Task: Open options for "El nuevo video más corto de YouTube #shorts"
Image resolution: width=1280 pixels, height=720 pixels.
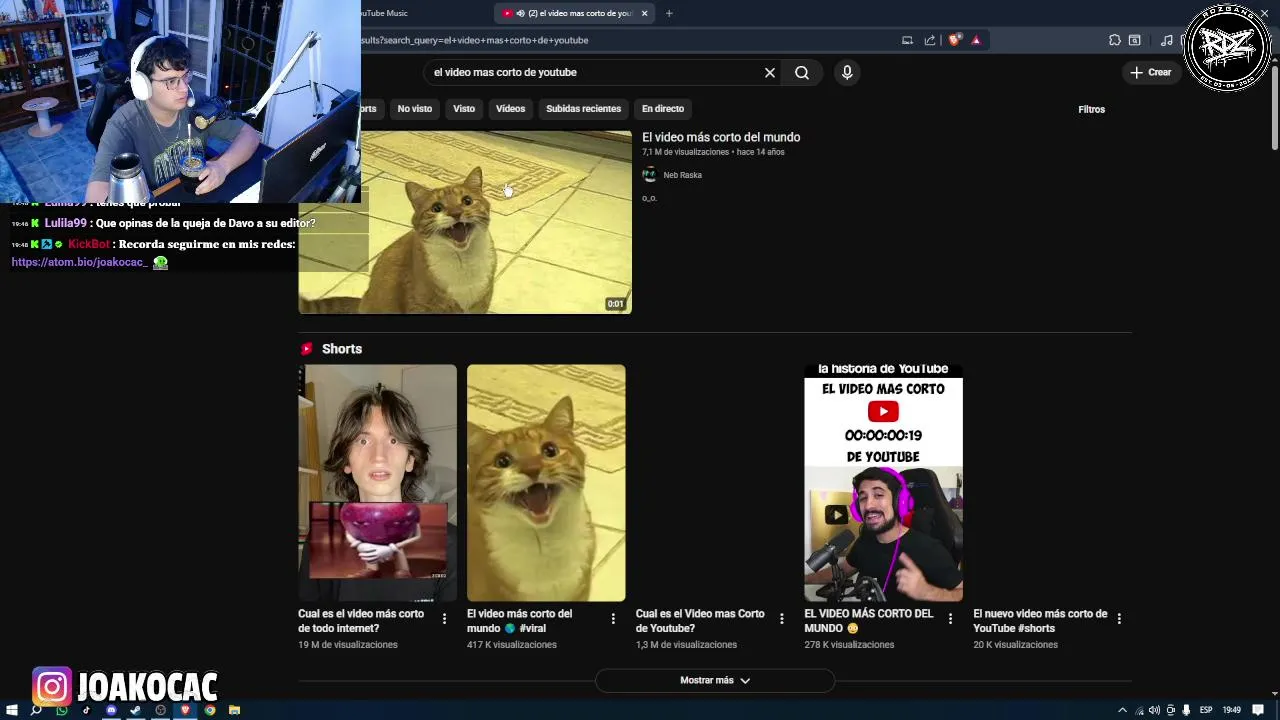Action: click(x=1119, y=619)
